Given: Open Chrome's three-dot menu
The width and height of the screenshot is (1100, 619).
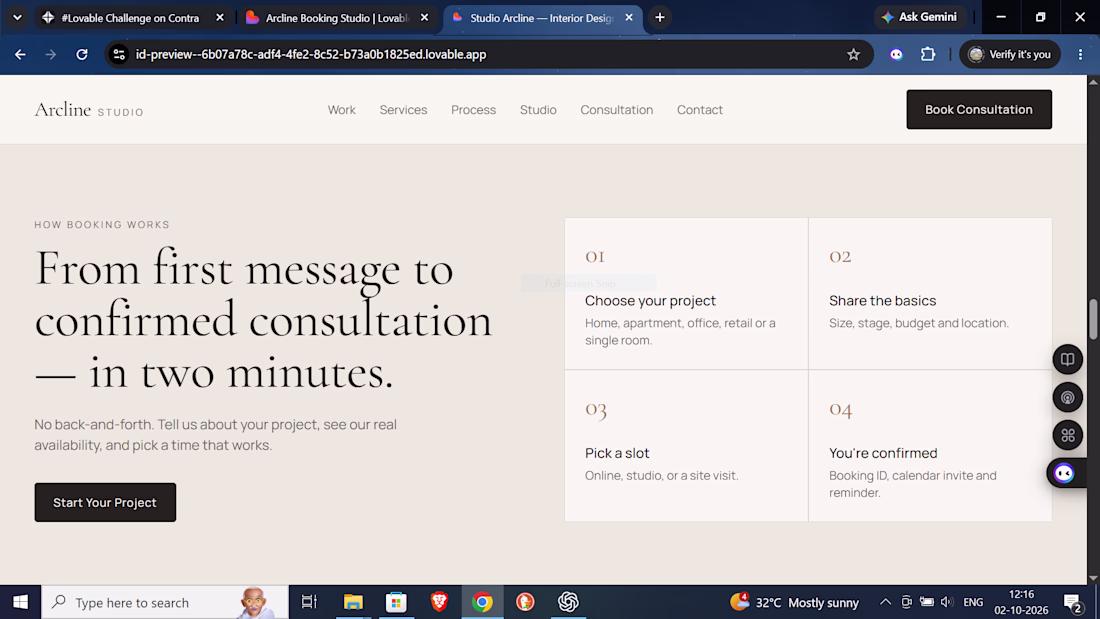Looking at the screenshot, I should (x=1080, y=54).
